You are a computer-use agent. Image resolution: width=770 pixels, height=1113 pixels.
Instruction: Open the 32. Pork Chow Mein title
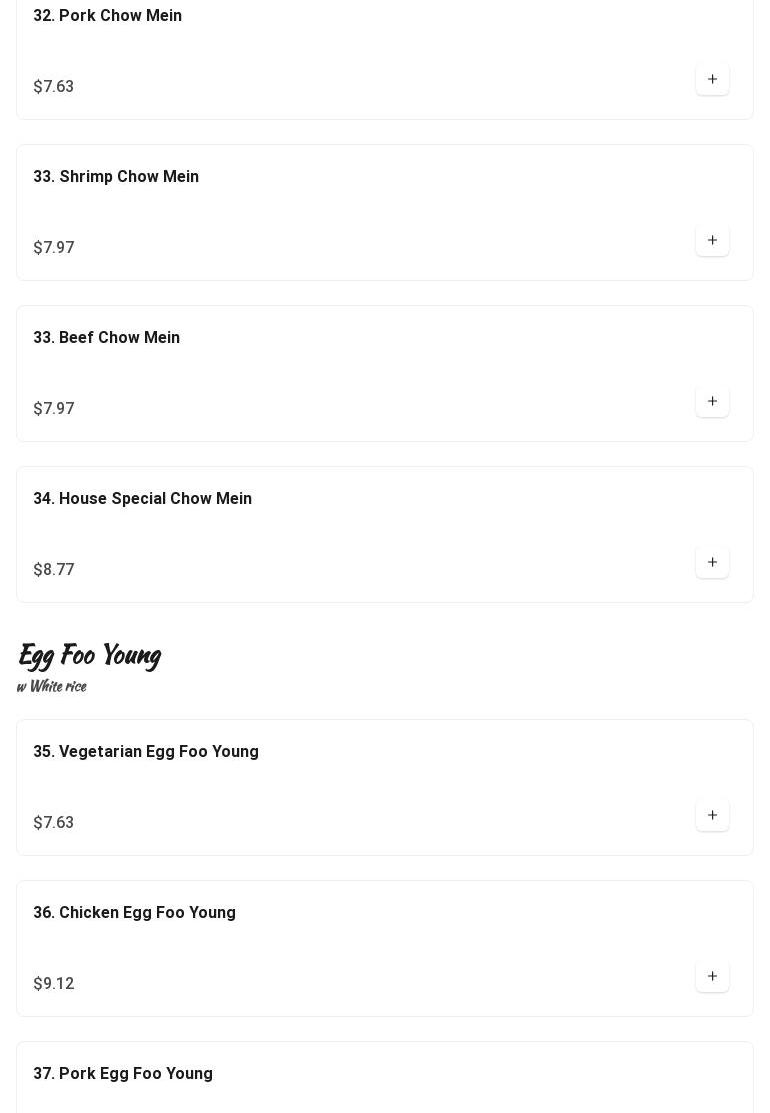(x=107, y=16)
